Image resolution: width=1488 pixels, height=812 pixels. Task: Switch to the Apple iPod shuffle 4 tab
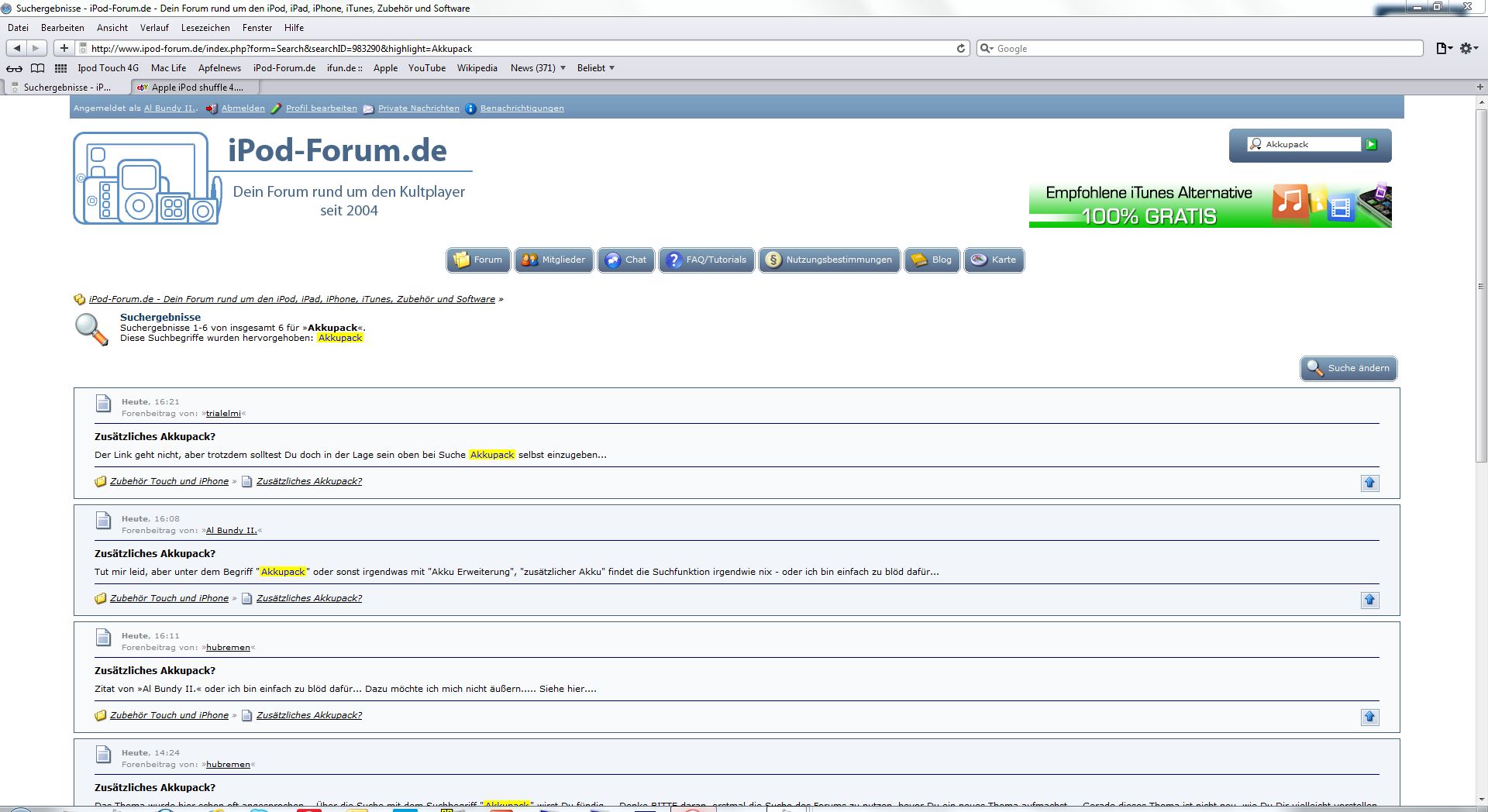[194, 88]
